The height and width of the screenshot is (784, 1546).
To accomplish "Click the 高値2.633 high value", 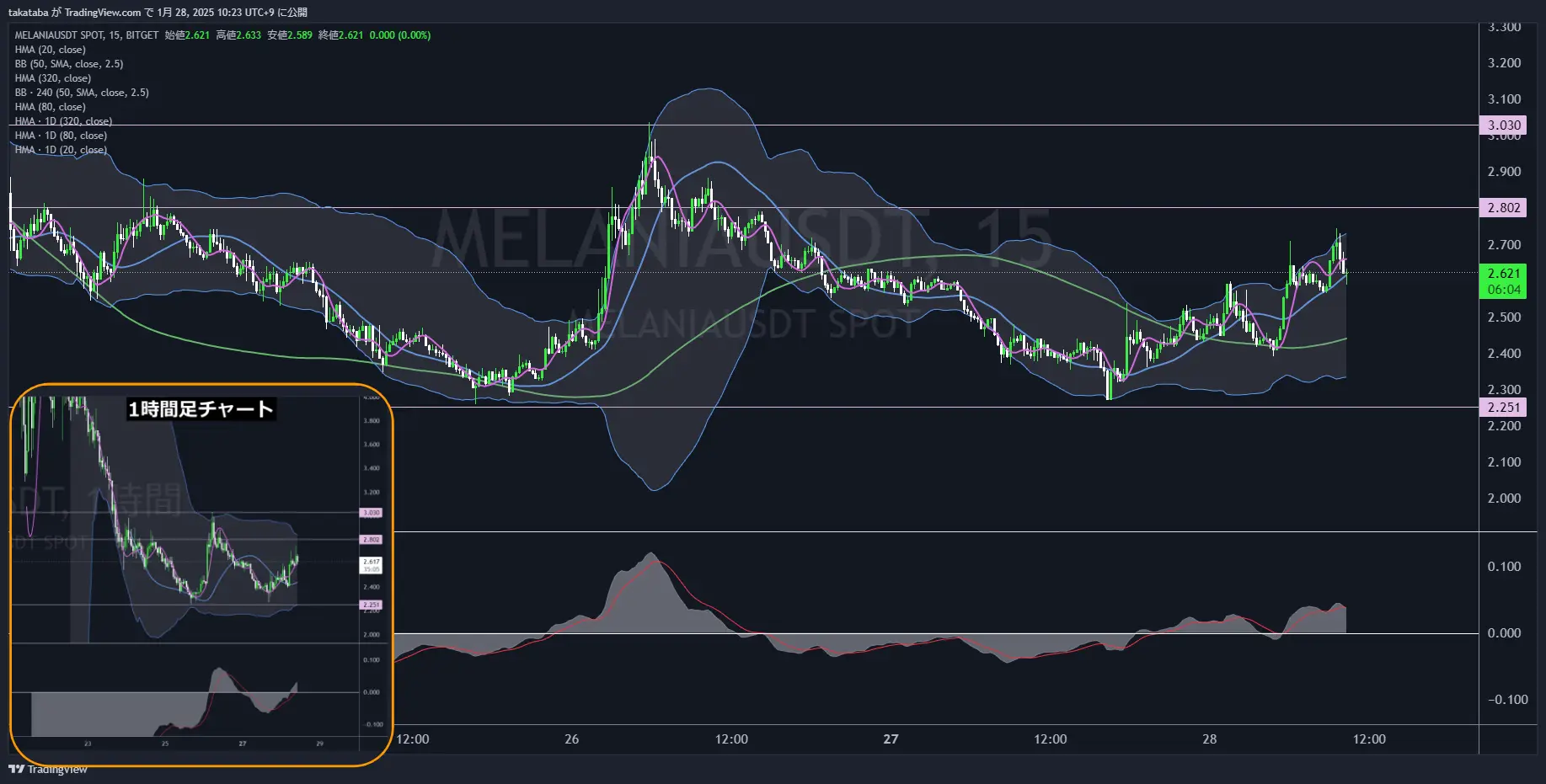I will [238, 35].
